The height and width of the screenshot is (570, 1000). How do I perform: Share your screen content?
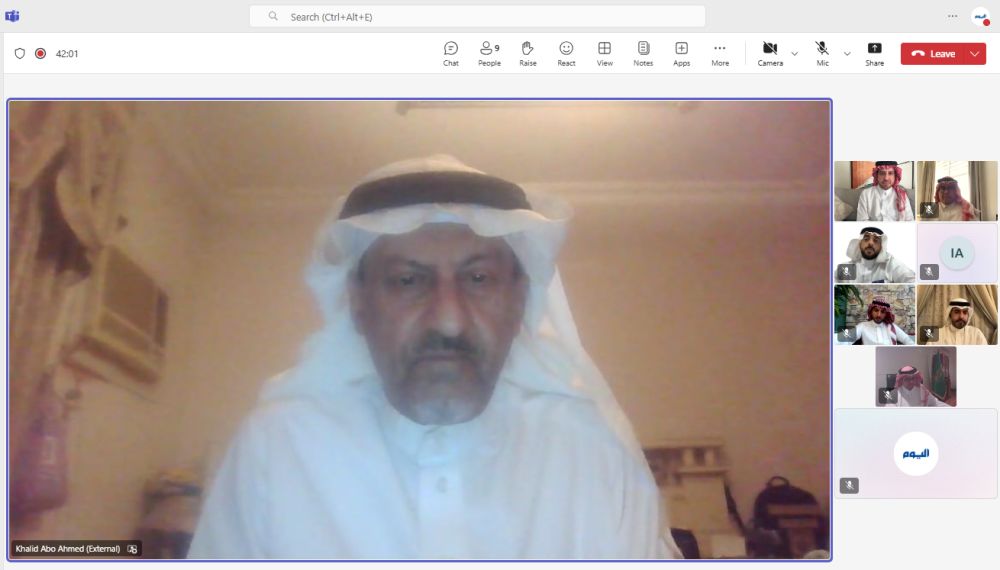pyautogui.click(x=874, y=54)
